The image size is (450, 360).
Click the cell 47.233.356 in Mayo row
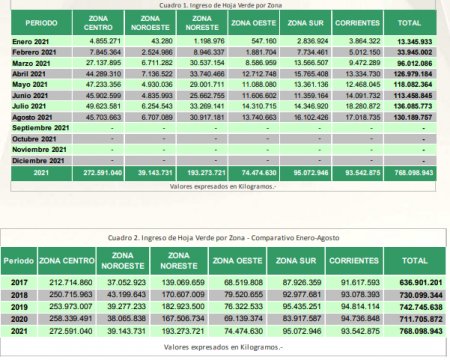point(103,84)
